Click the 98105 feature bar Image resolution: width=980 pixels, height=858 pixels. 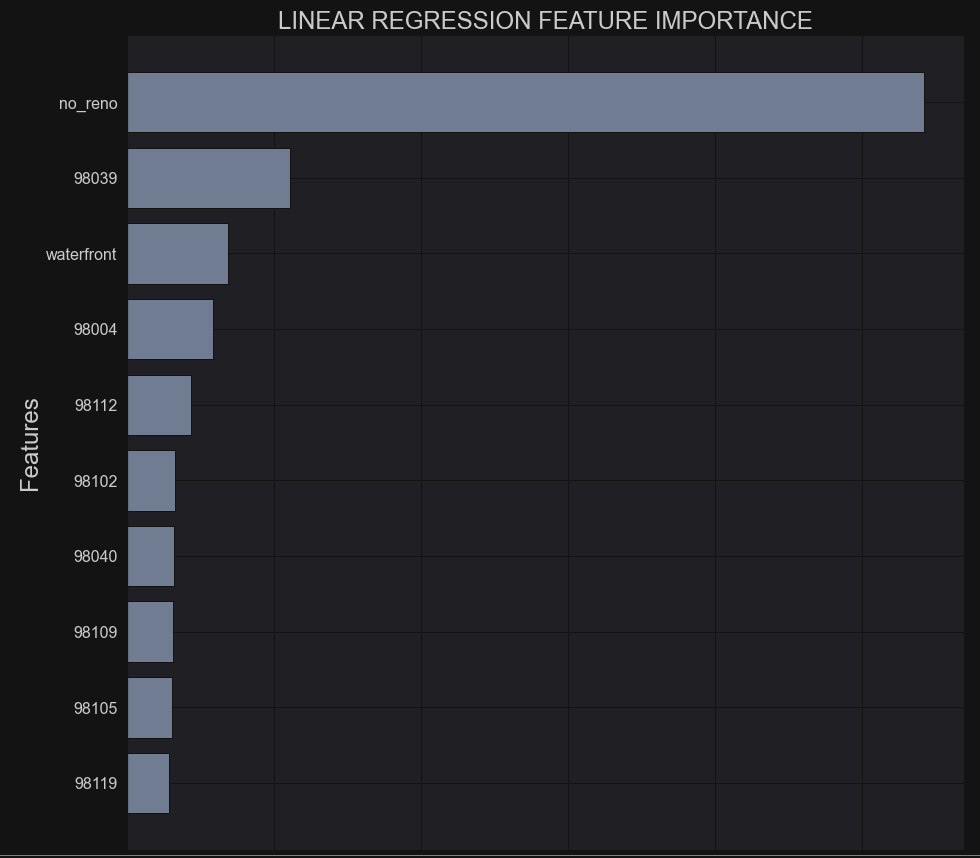pyautogui.click(x=150, y=708)
